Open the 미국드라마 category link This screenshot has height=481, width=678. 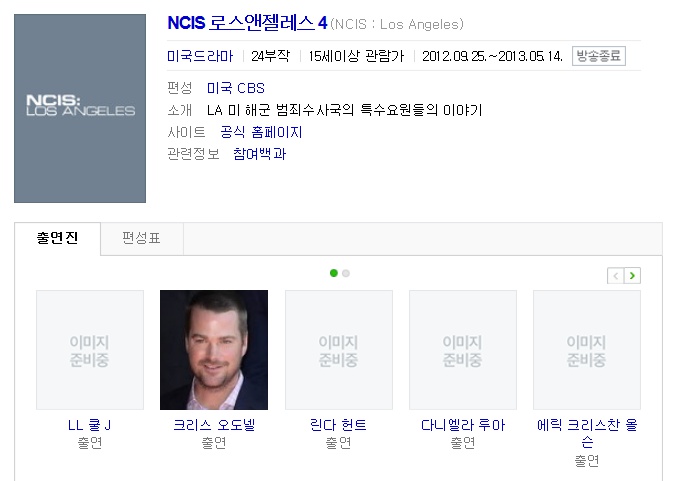pyautogui.click(x=200, y=56)
